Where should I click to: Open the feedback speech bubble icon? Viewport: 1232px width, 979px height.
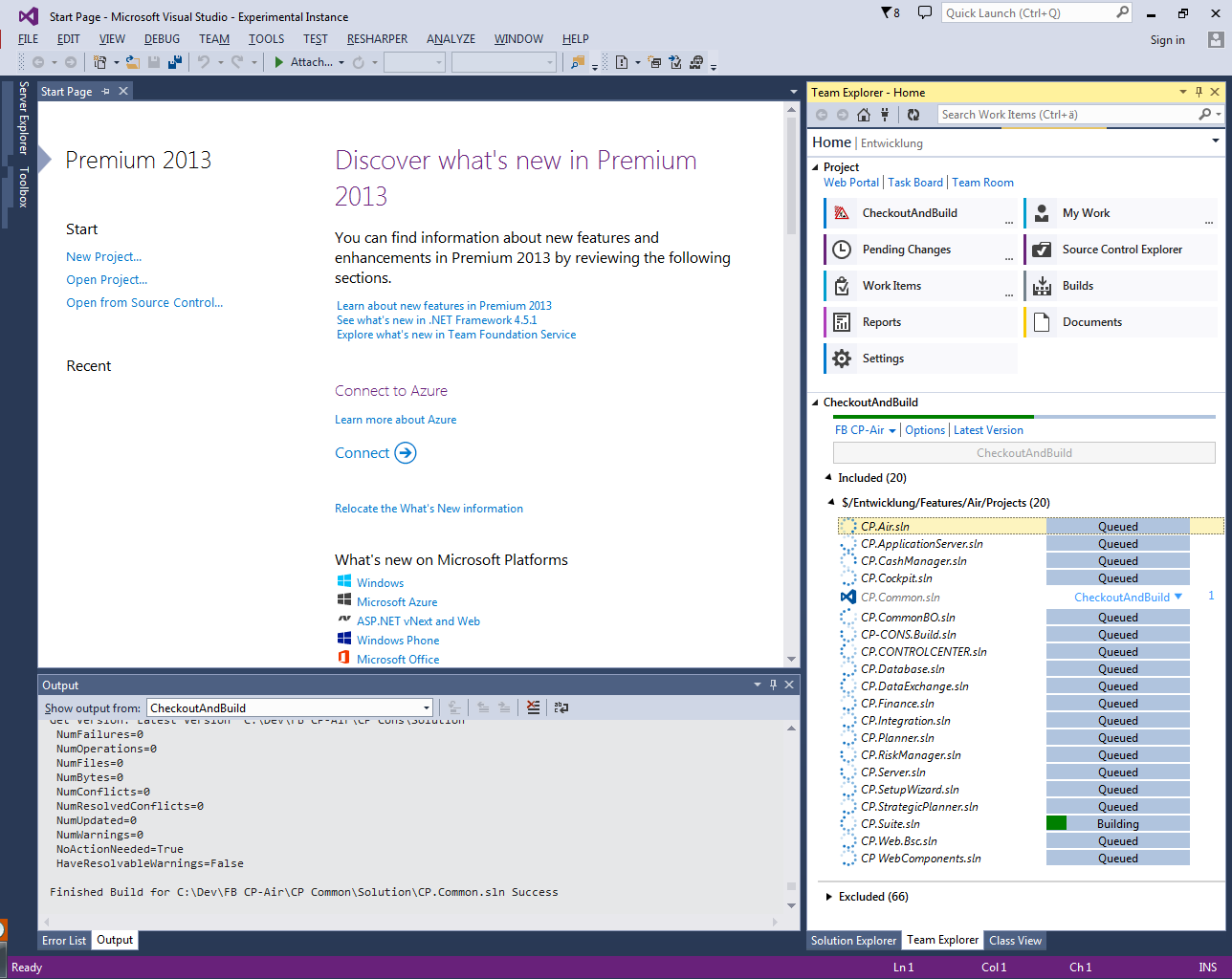(924, 12)
